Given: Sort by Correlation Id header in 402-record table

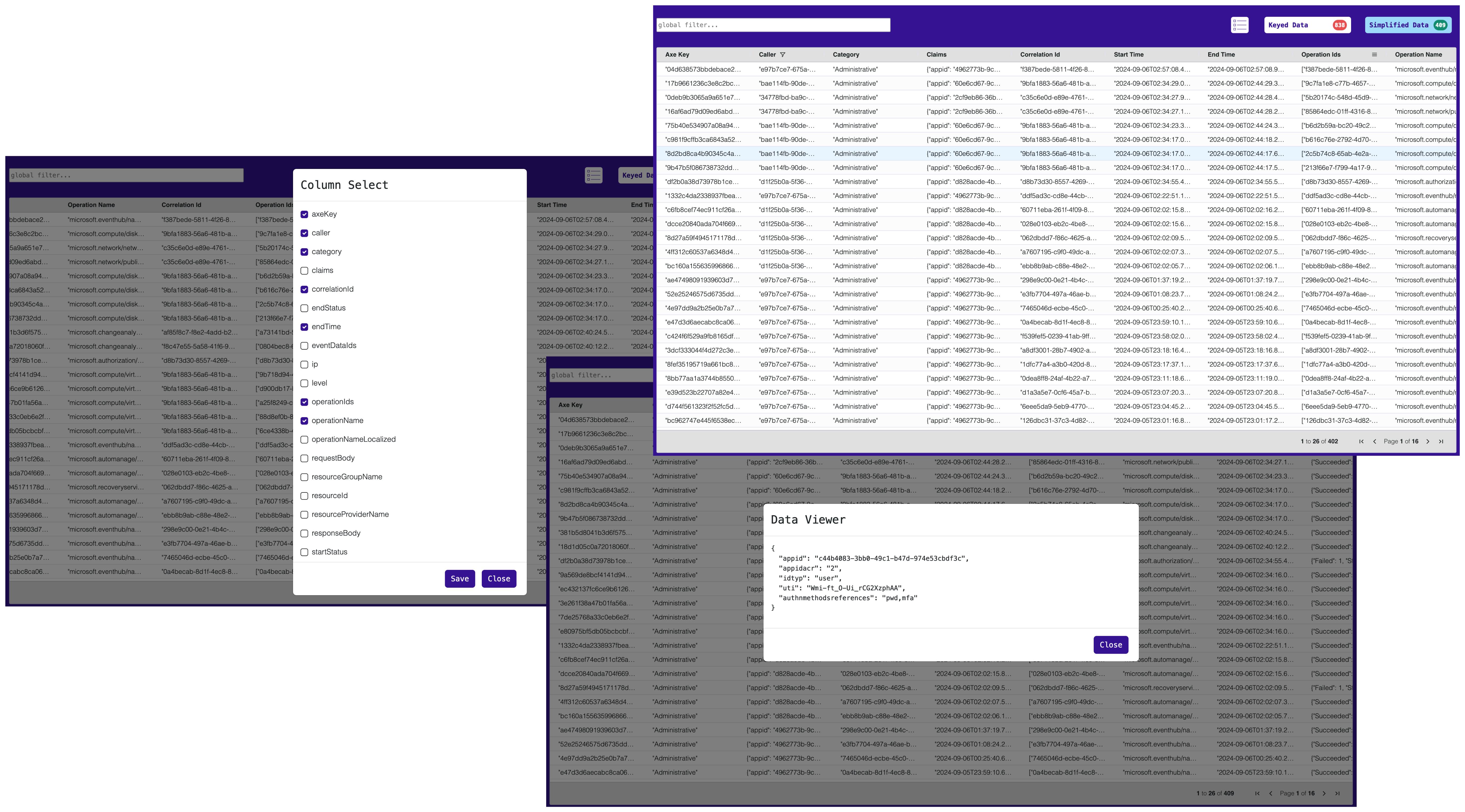Looking at the screenshot, I should (x=1040, y=55).
